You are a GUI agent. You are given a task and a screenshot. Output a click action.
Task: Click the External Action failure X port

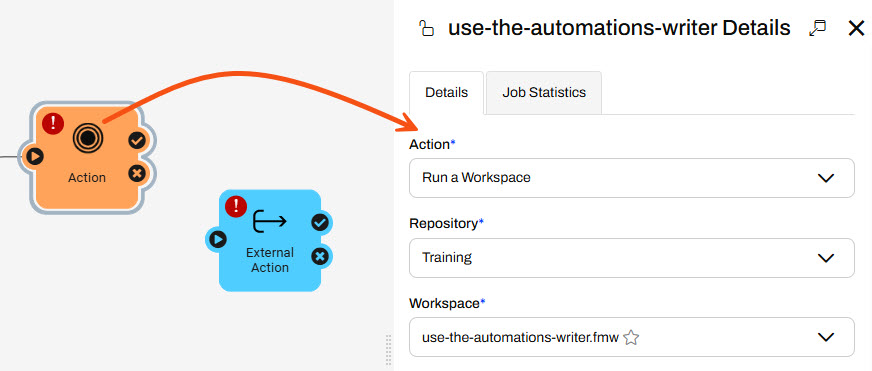click(320, 256)
